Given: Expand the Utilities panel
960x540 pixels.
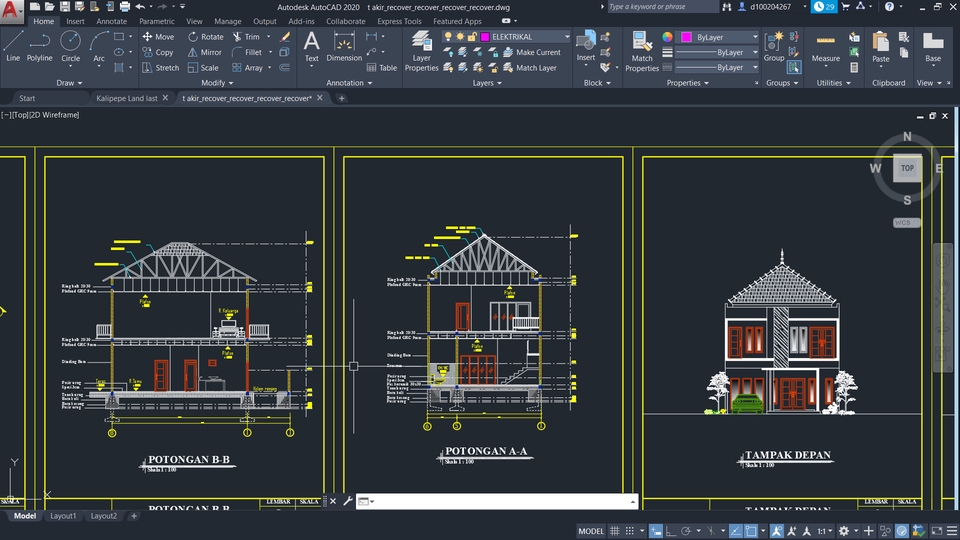Looking at the screenshot, I should [833, 83].
